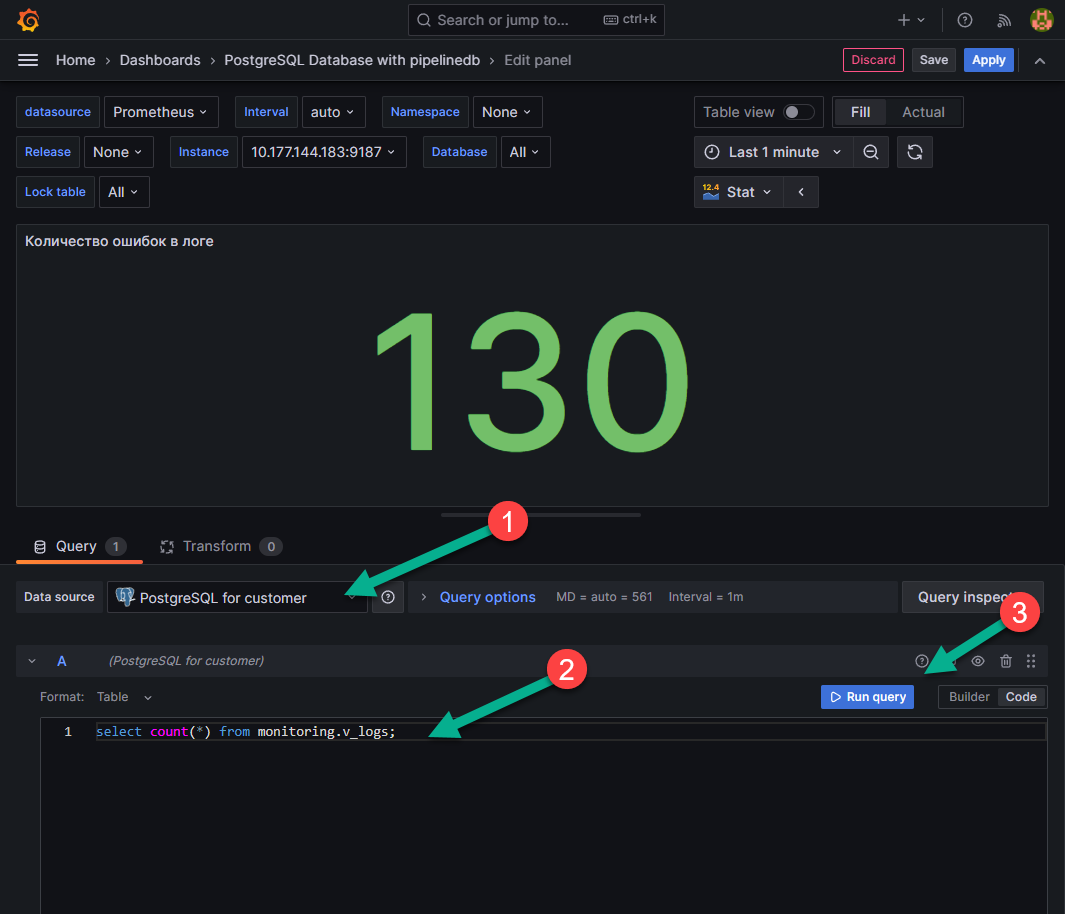
Task: Expand the Stat visualization picker
Action: point(738,192)
